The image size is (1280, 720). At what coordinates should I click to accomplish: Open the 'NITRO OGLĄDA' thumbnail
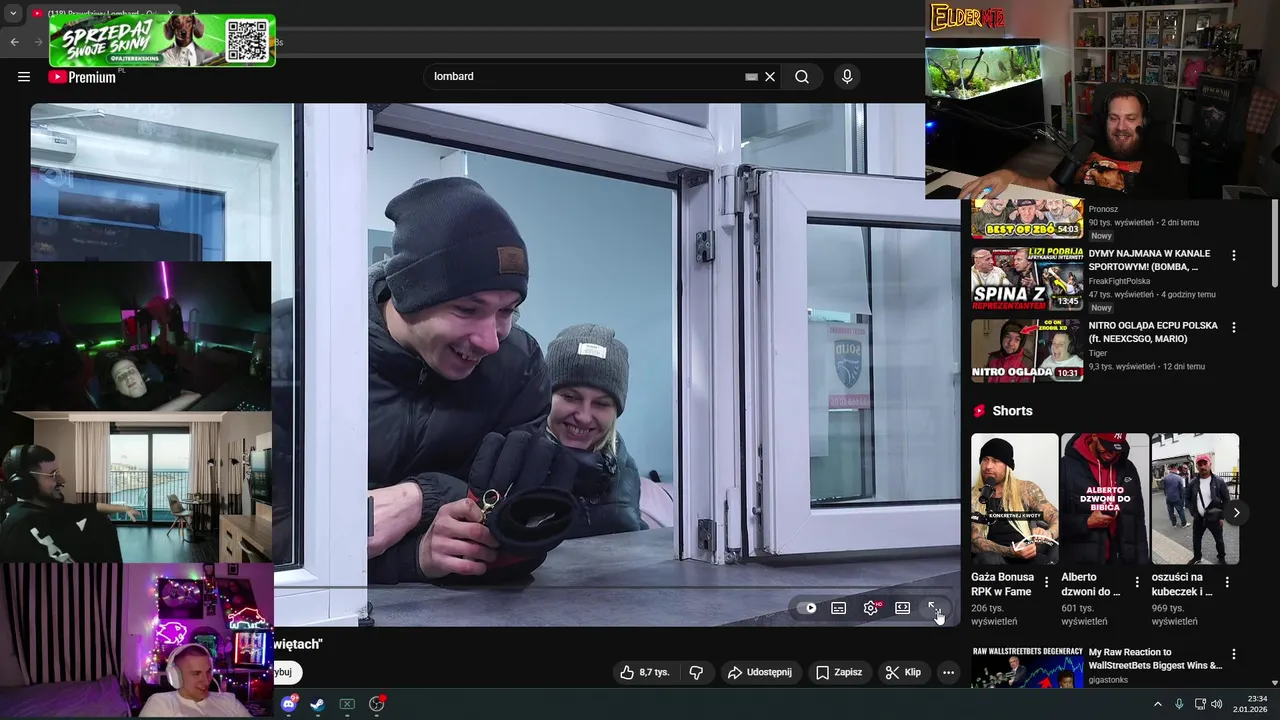tap(1027, 351)
